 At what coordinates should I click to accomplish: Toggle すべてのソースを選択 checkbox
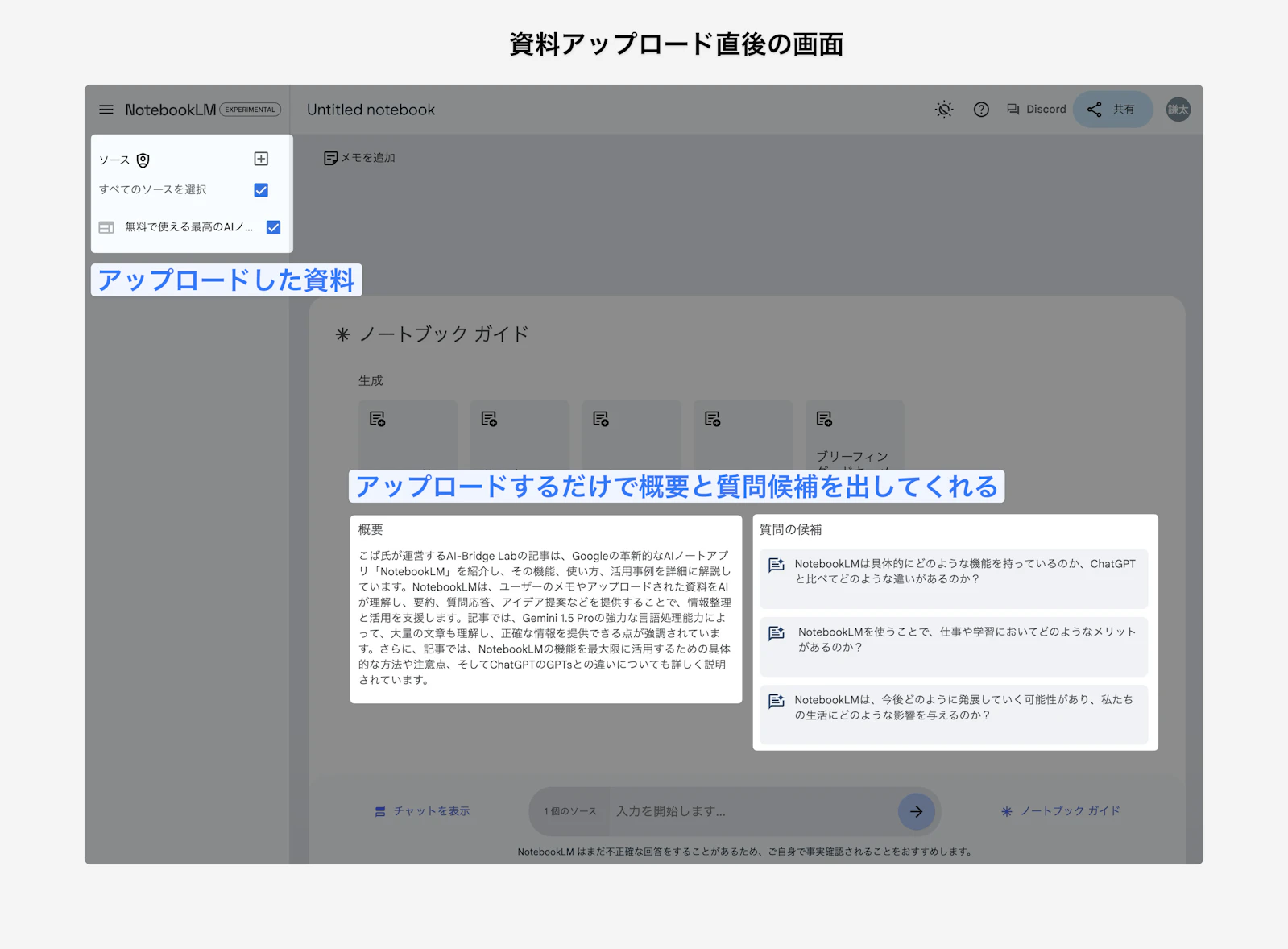[261, 190]
